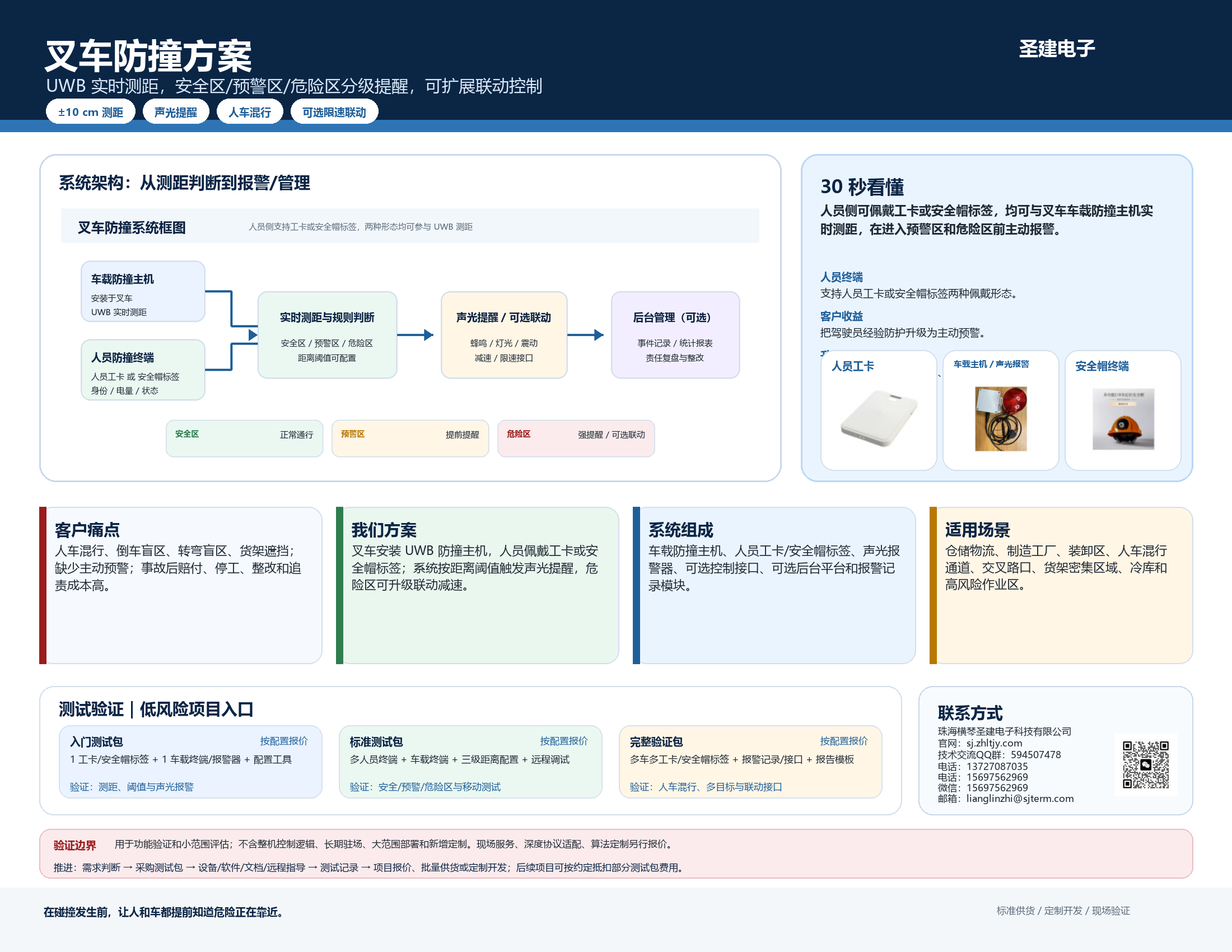Click the green 安全区 zone swatch
This screenshot has width=1232, height=952.
244,438
